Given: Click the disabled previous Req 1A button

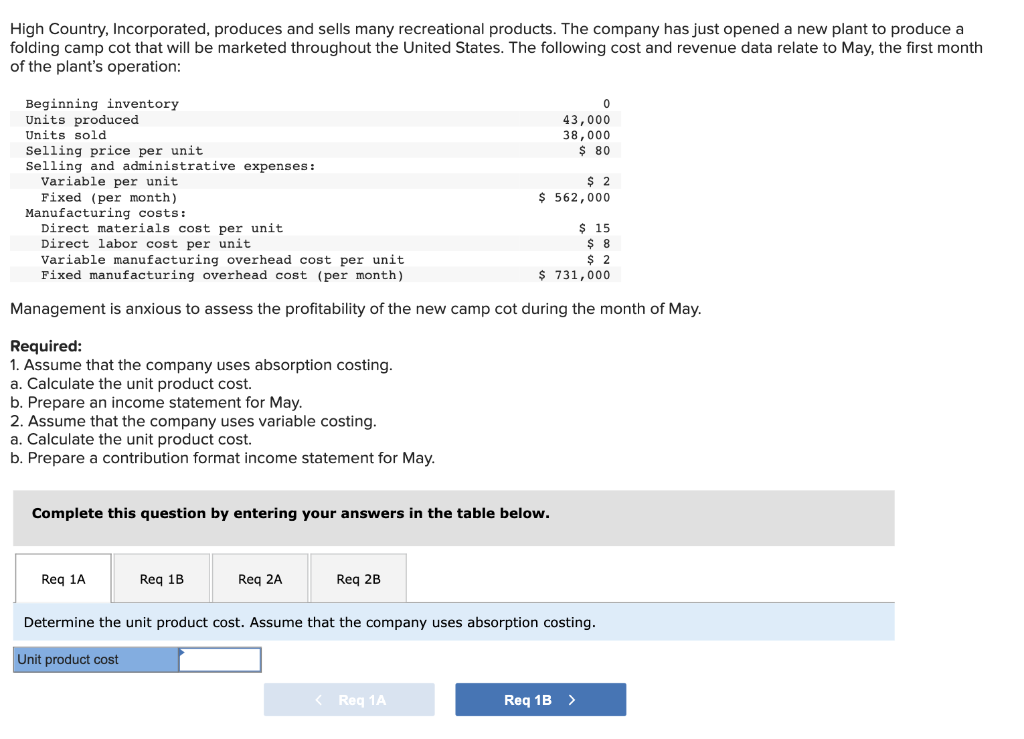Looking at the screenshot, I should (349, 699).
